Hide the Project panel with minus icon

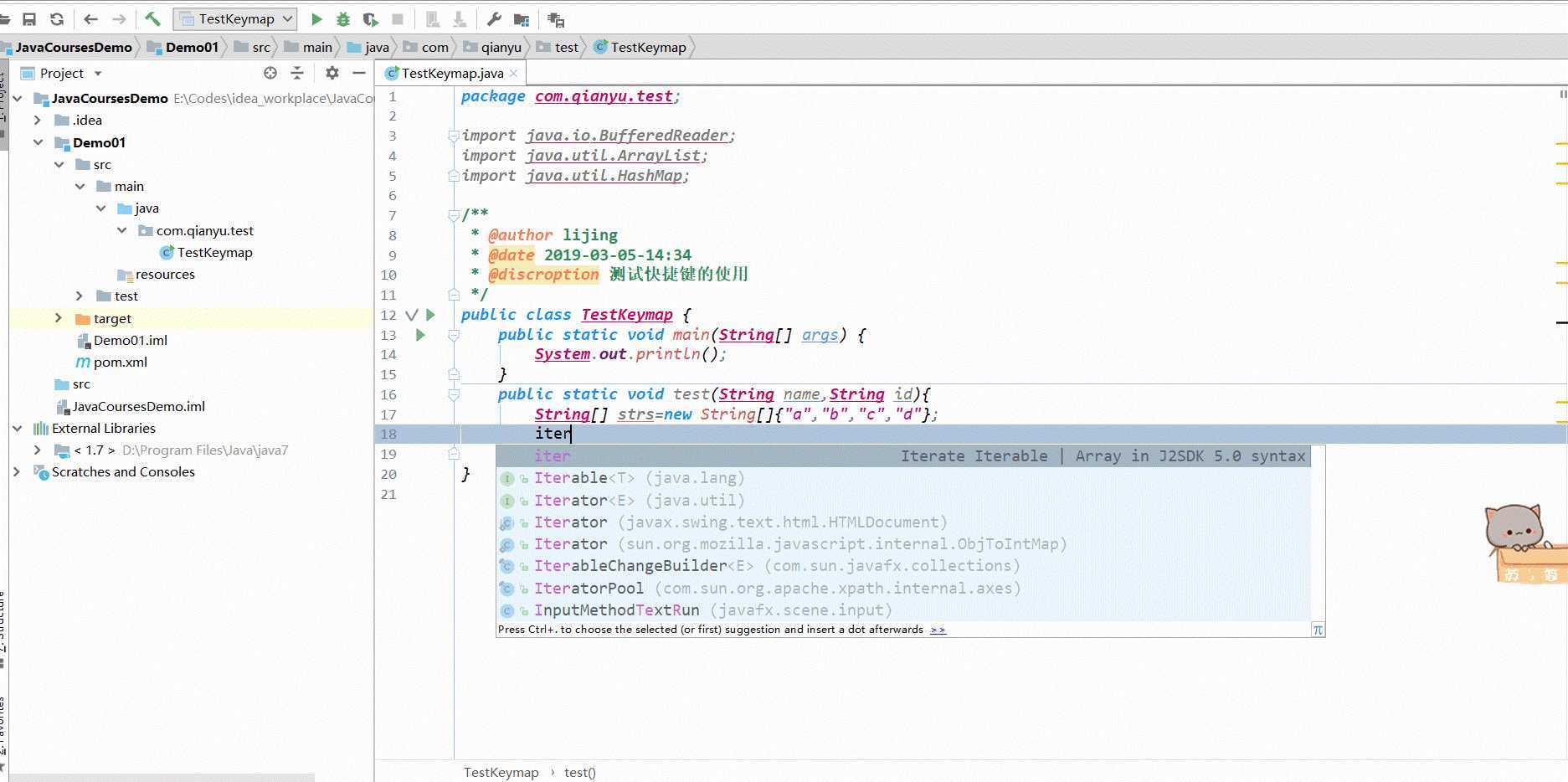(x=359, y=73)
